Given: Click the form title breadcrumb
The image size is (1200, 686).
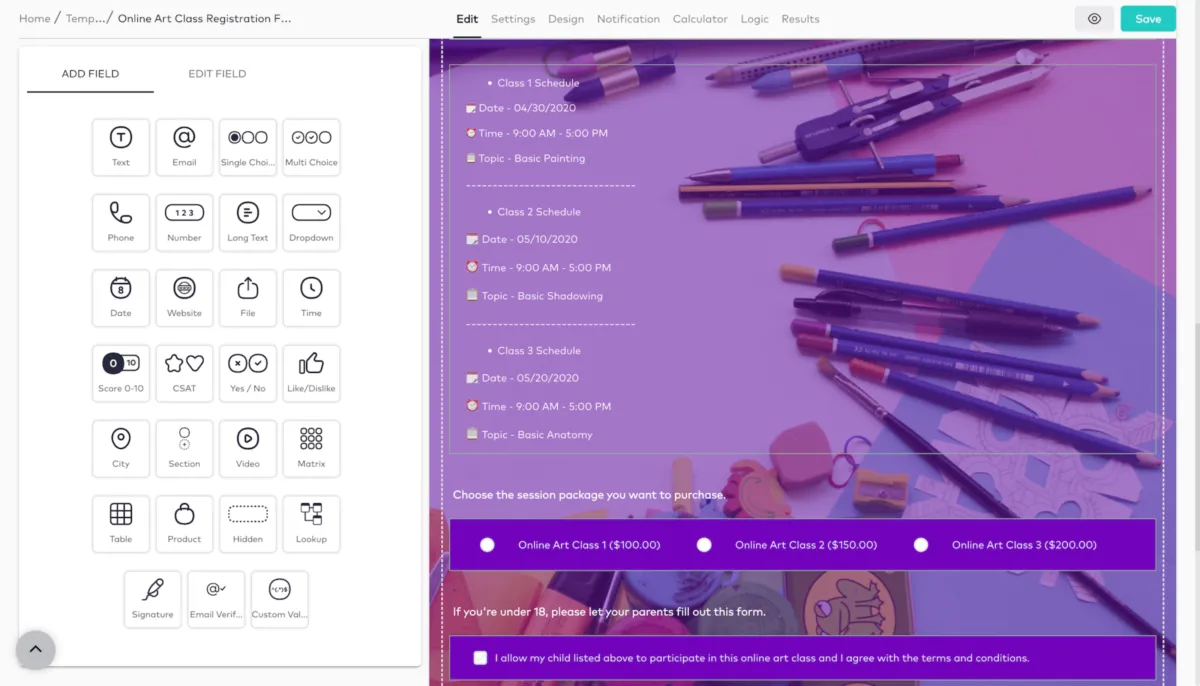Looking at the screenshot, I should click(x=205, y=19).
